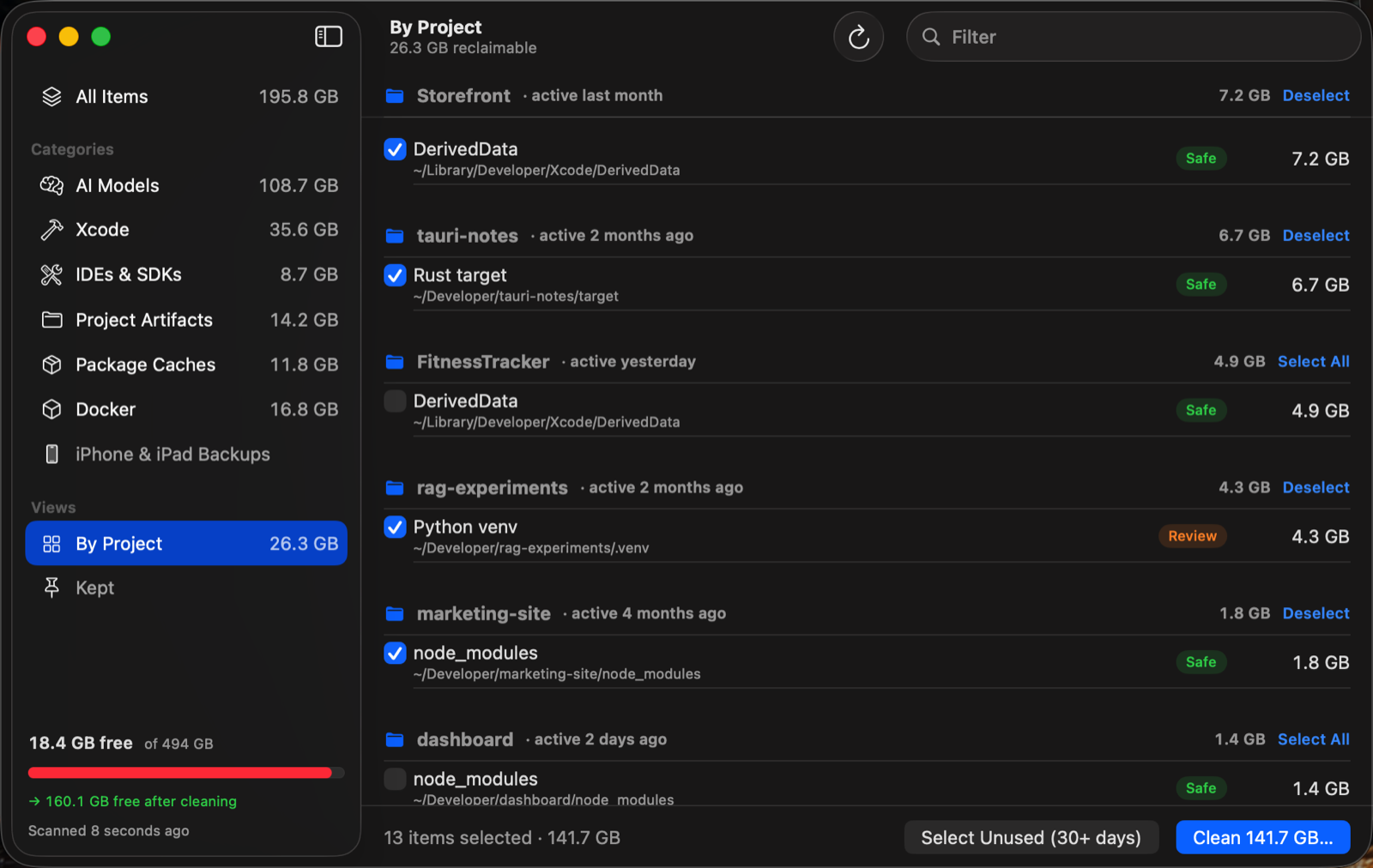Click into the Filter search field
The width and height of the screenshot is (1373, 868).
(x=1134, y=37)
